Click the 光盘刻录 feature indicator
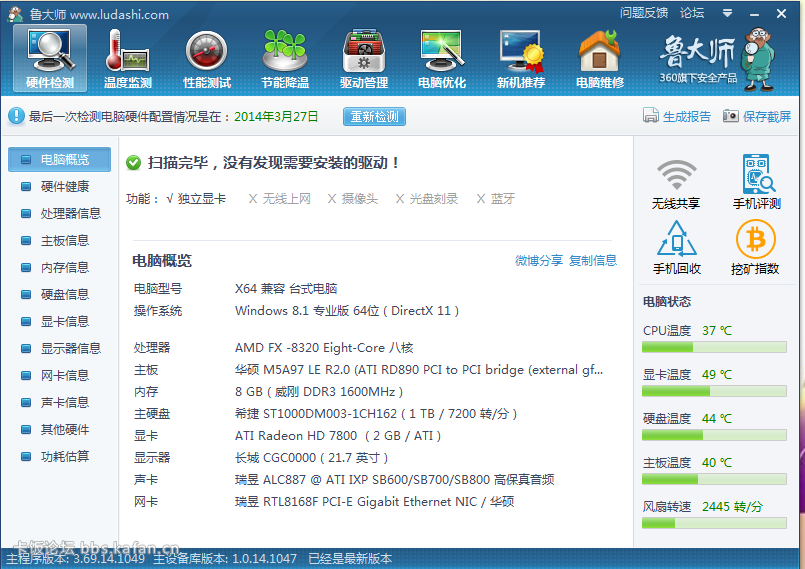This screenshot has height=569, width=805. click(427, 199)
